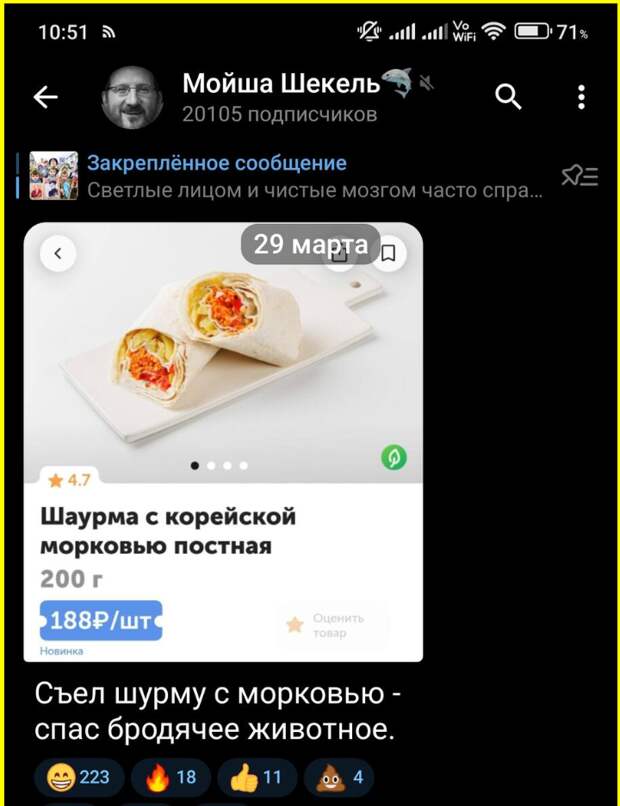Tap the pinned message thumbnail image
Screen dimensions: 620x806
[x=53, y=175]
